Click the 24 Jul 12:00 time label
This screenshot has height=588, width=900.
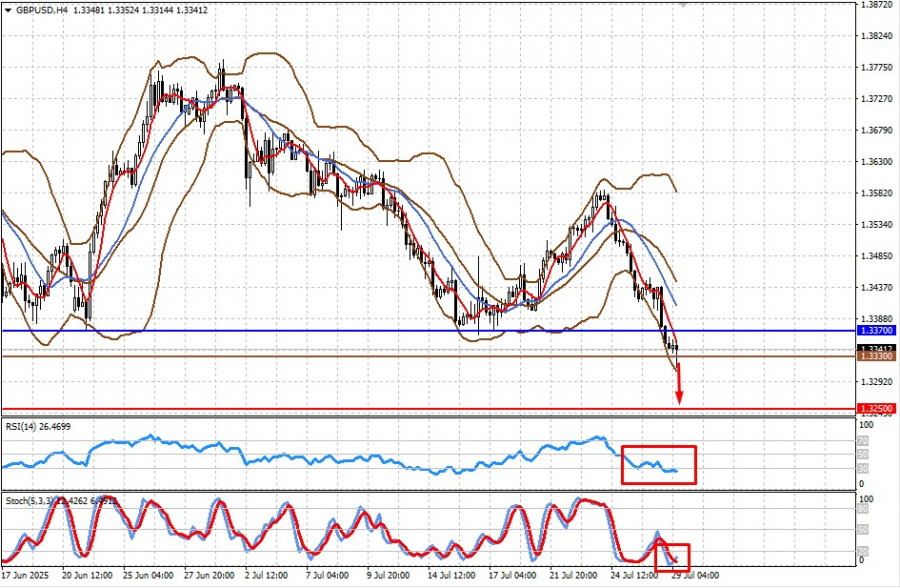pyautogui.click(x=634, y=575)
